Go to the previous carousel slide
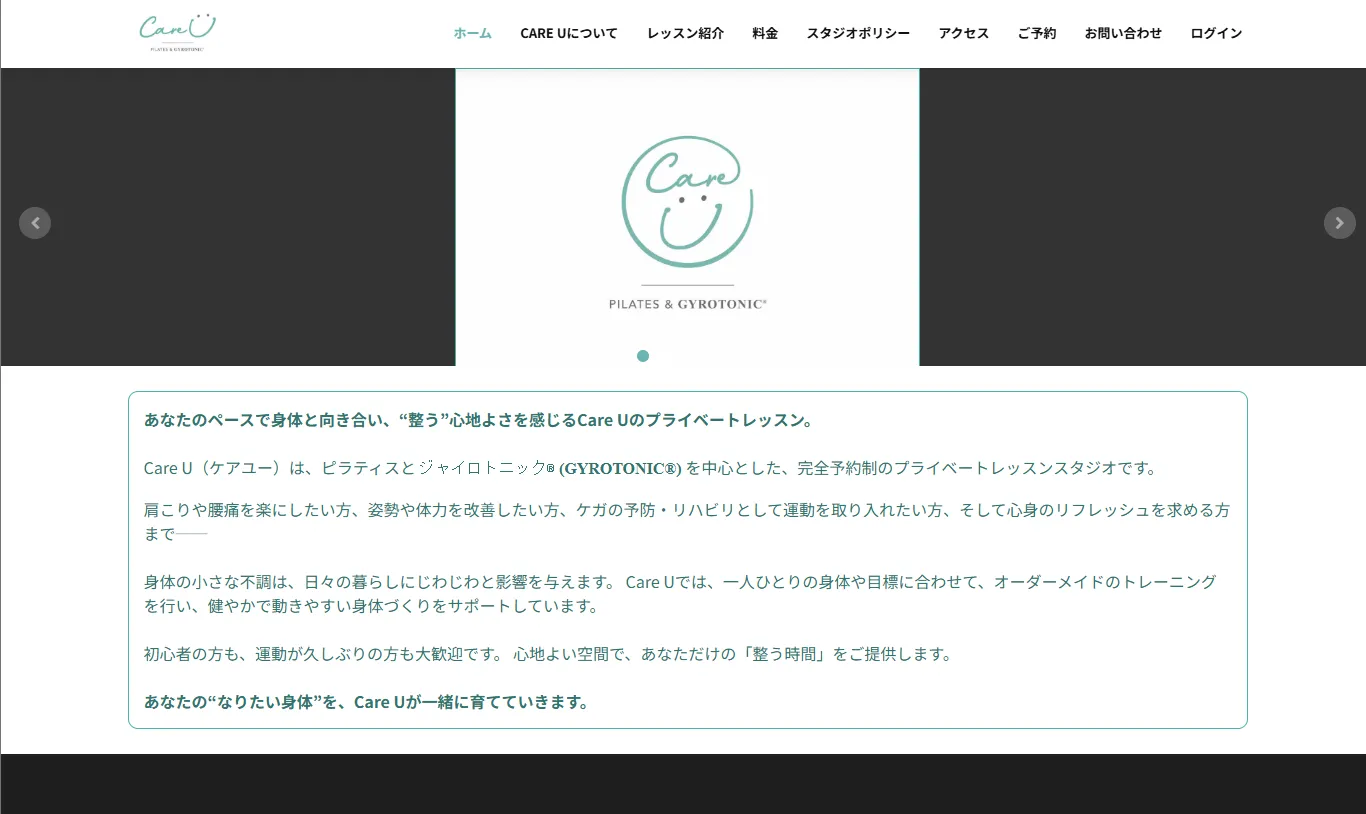1366x814 pixels. tap(35, 223)
